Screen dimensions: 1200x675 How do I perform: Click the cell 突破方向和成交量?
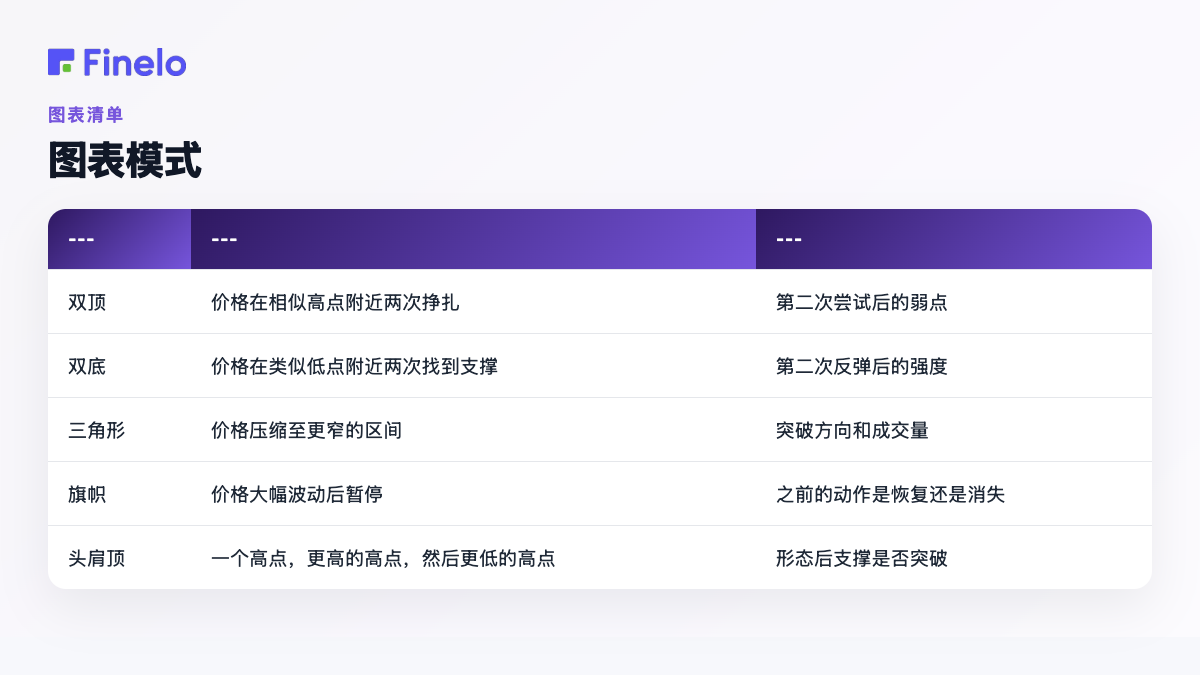click(x=852, y=430)
